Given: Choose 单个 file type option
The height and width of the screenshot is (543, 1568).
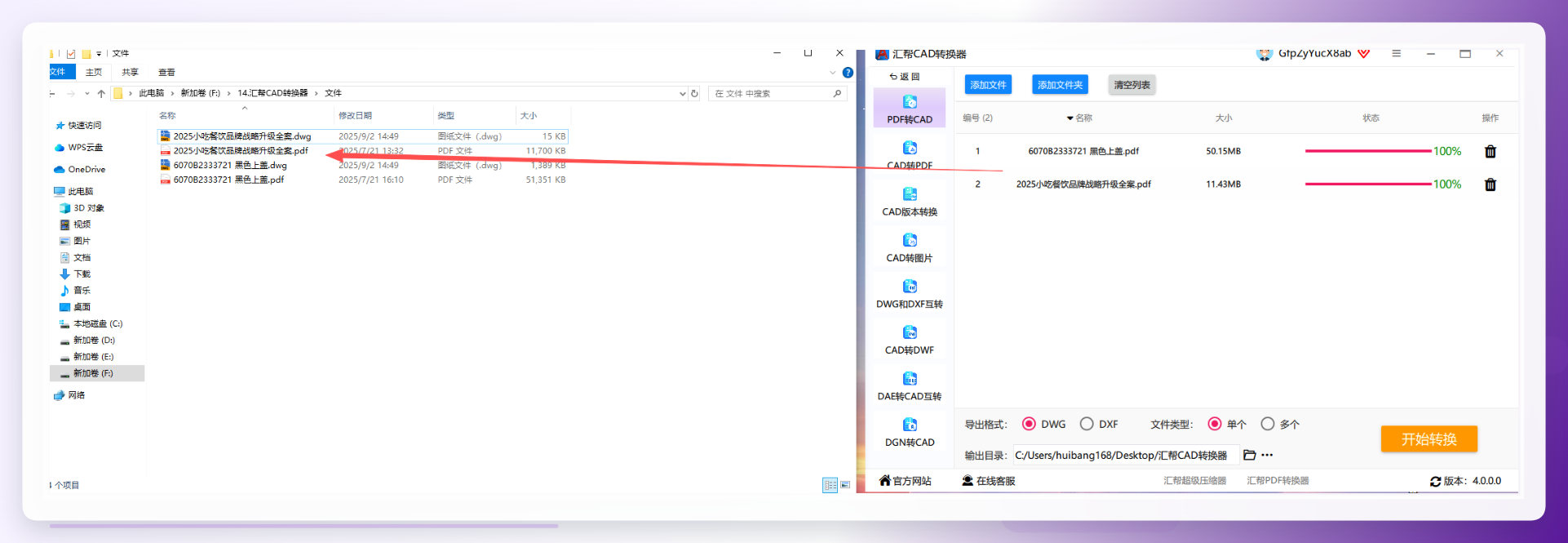Looking at the screenshot, I should [x=1215, y=424].
